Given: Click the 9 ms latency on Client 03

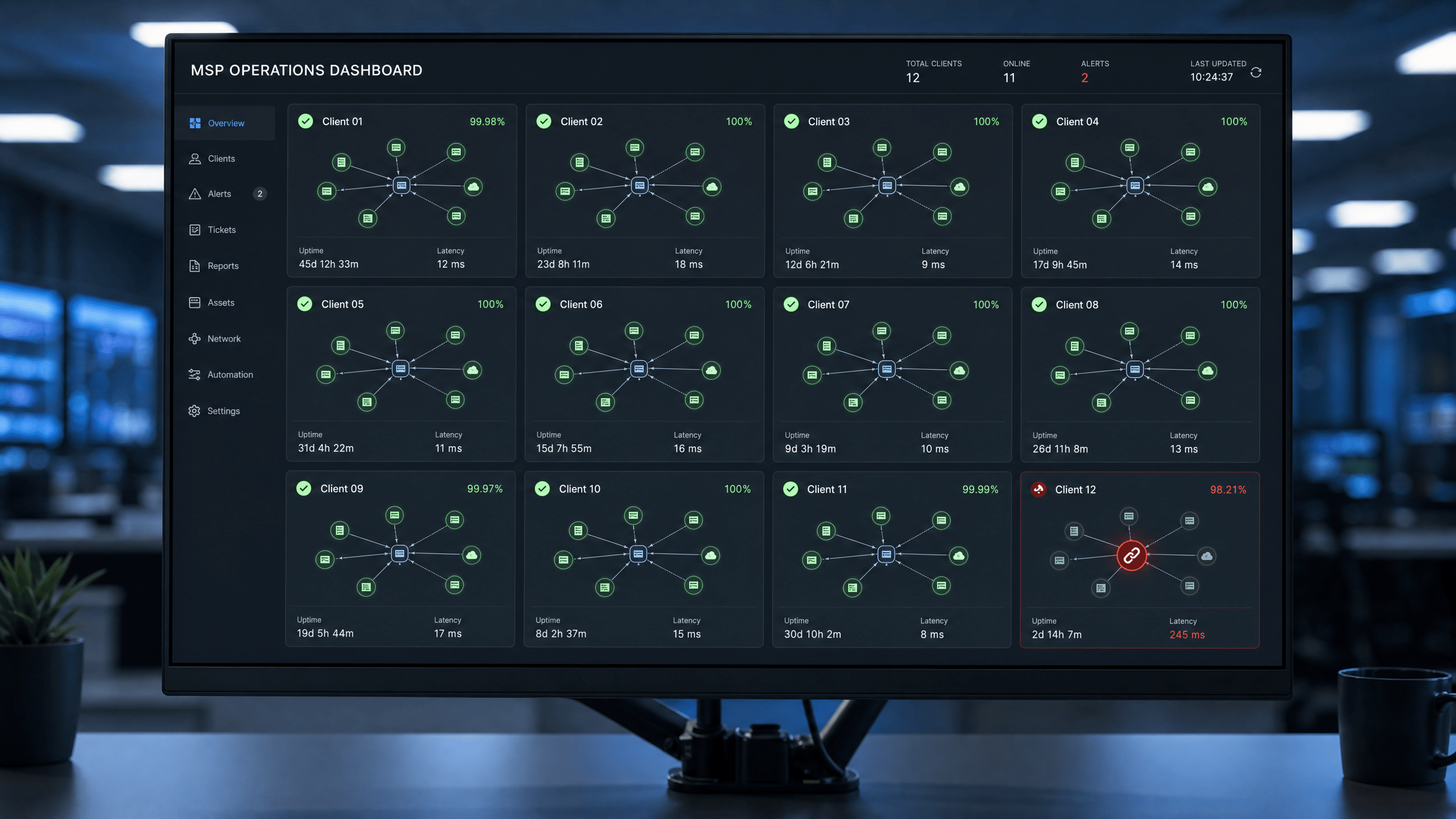Looking at the screenshot, I should (x=933, y=264).
